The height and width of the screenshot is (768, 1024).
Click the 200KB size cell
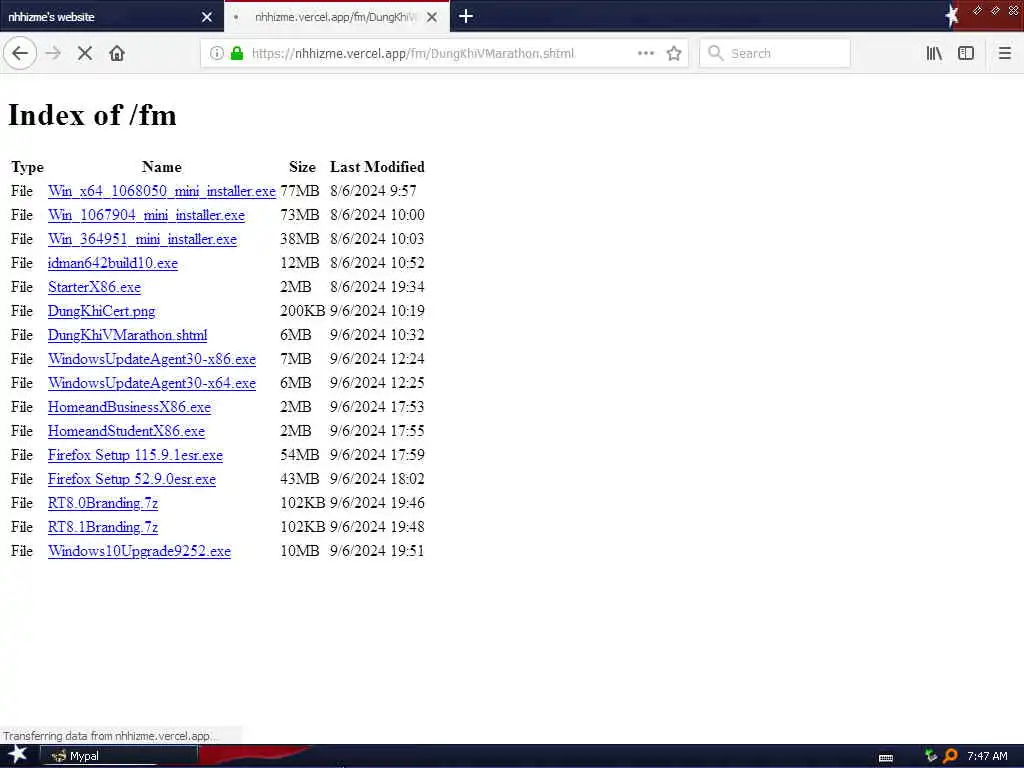(302, 311)
